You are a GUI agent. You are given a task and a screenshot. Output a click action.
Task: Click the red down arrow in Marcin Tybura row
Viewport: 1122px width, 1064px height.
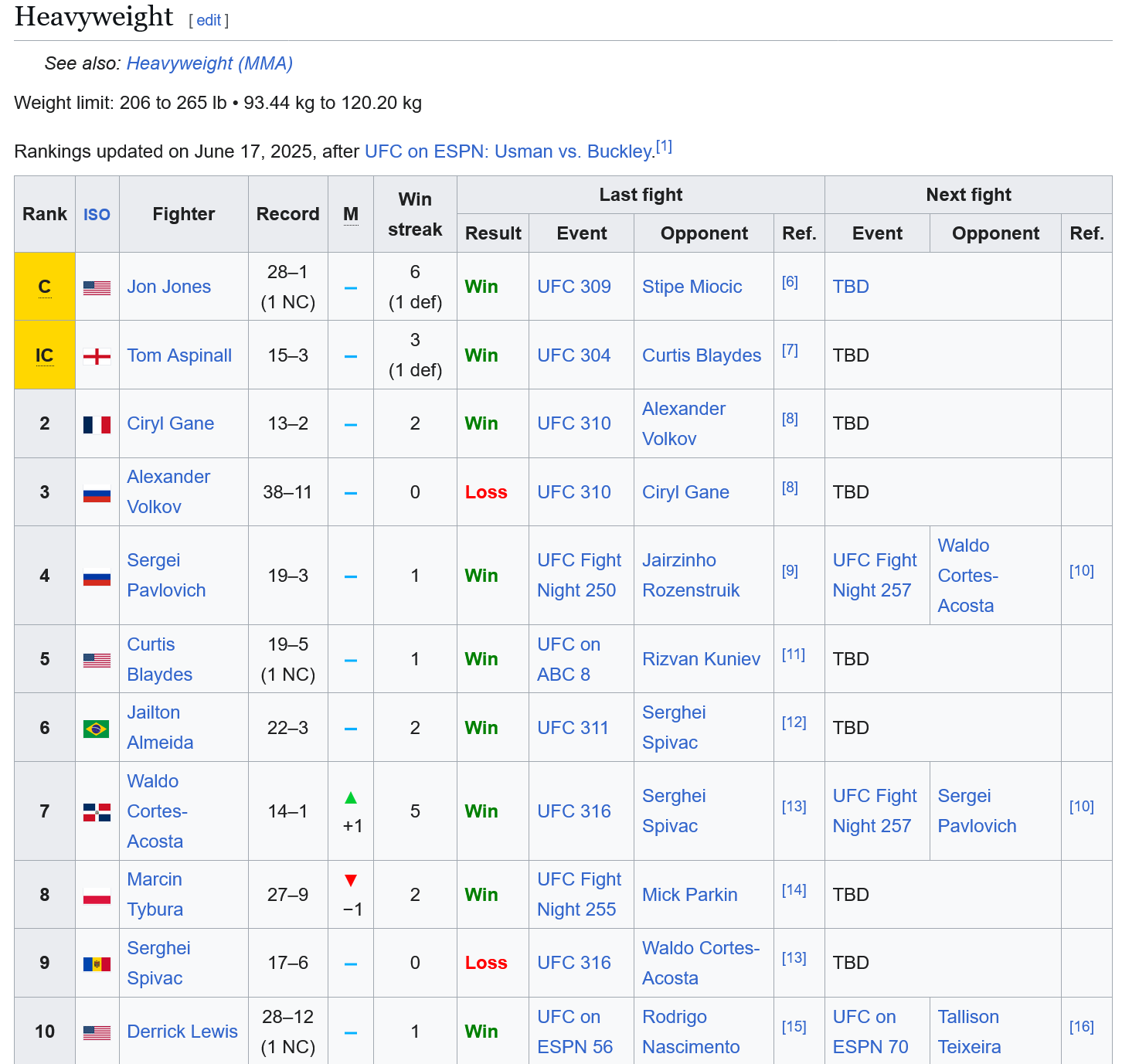coord(351,880)
